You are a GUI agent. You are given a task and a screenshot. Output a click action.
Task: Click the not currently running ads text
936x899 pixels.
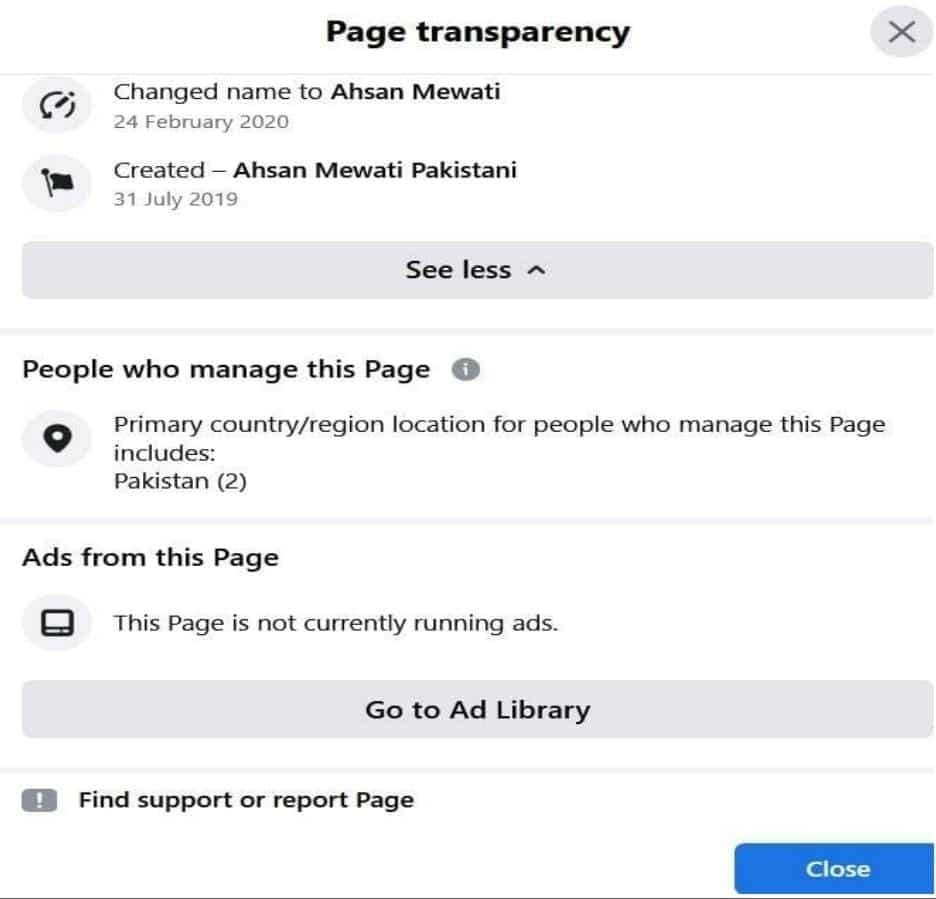[x=335, y=623]
